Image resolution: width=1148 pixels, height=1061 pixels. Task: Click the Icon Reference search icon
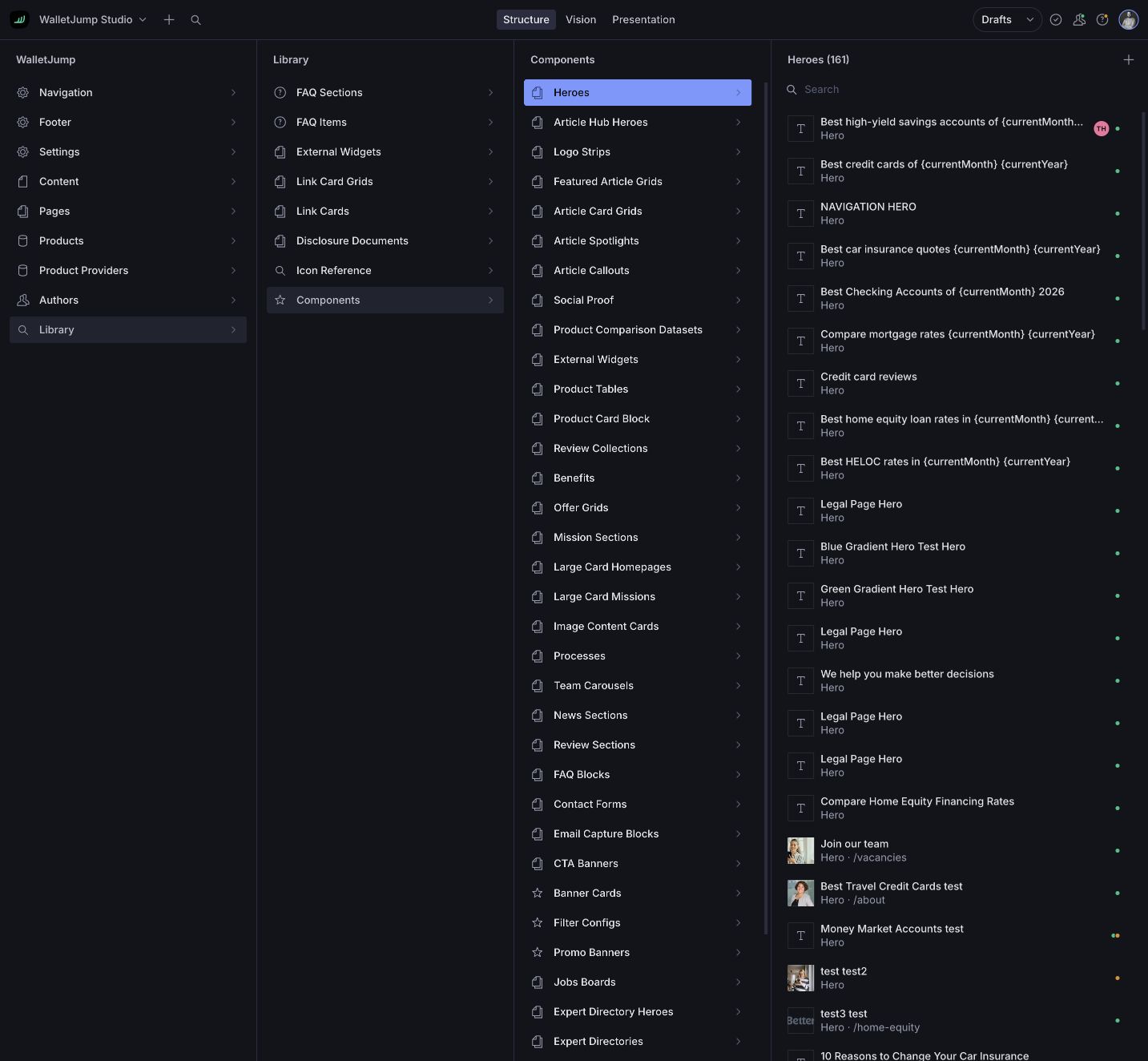coord(280,270)
